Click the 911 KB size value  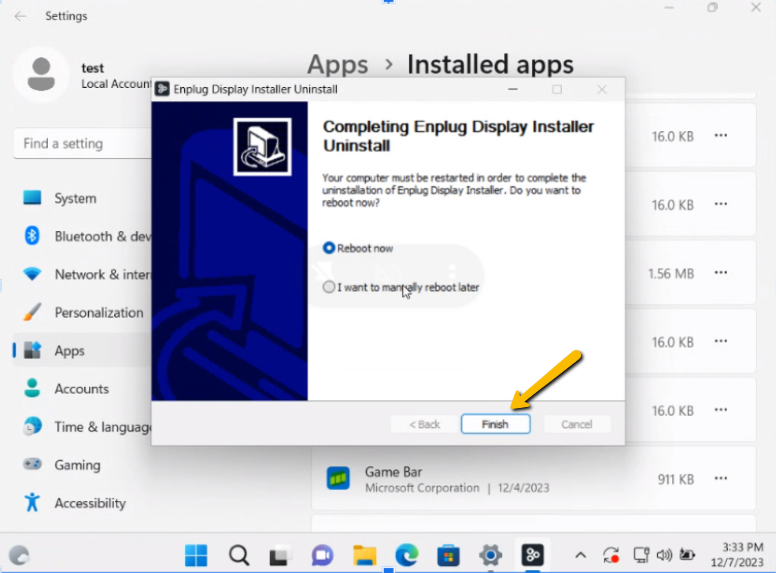pos(676,479)
